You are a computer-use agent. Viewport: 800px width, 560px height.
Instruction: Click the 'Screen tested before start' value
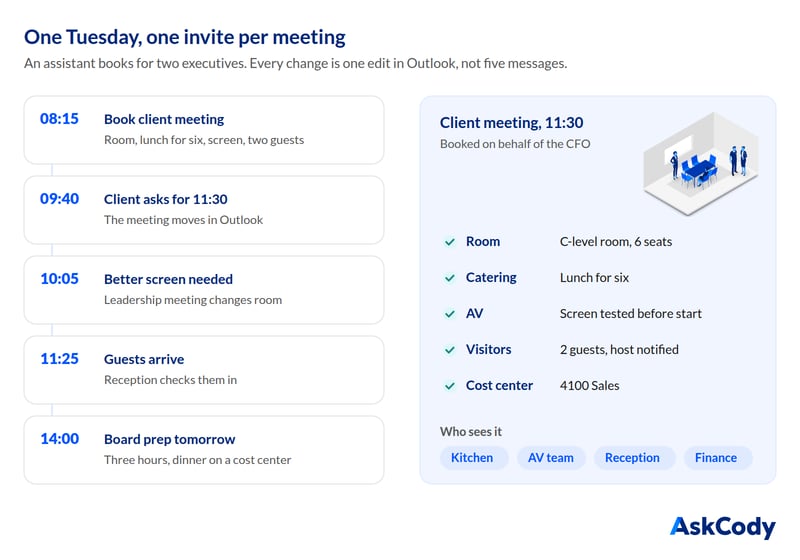click(x=630, y=314)
